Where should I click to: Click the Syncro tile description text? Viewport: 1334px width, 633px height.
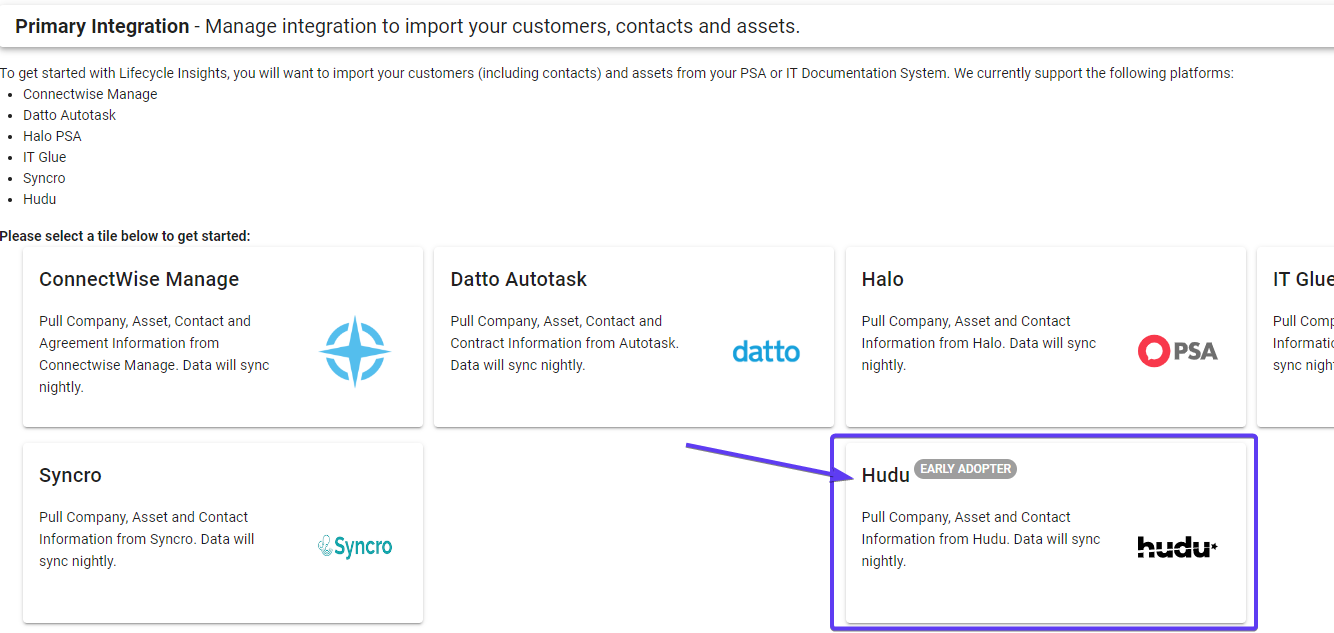coord(147,539)
